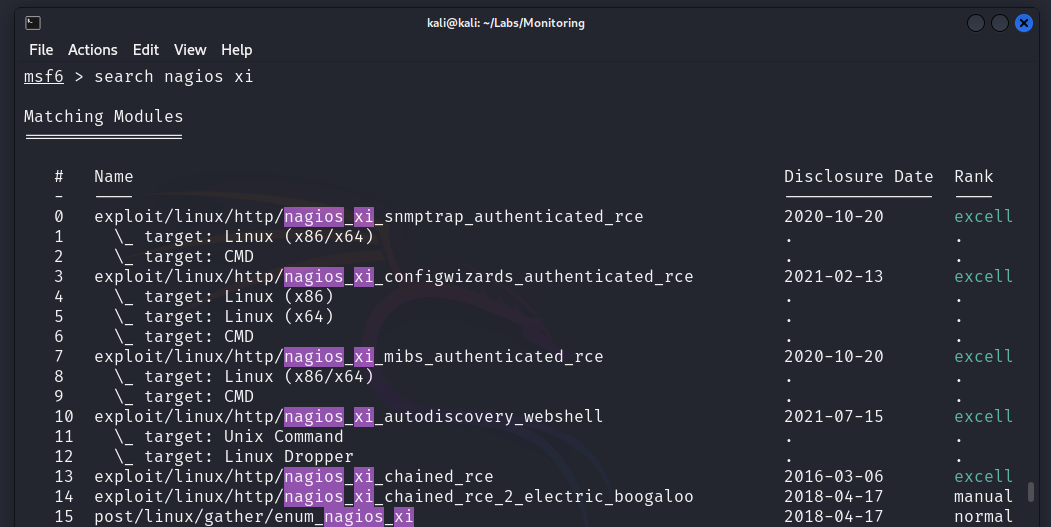Screen dimensions: 1051x527
Task: Open the Actions menu
Action: click(93, 50)
